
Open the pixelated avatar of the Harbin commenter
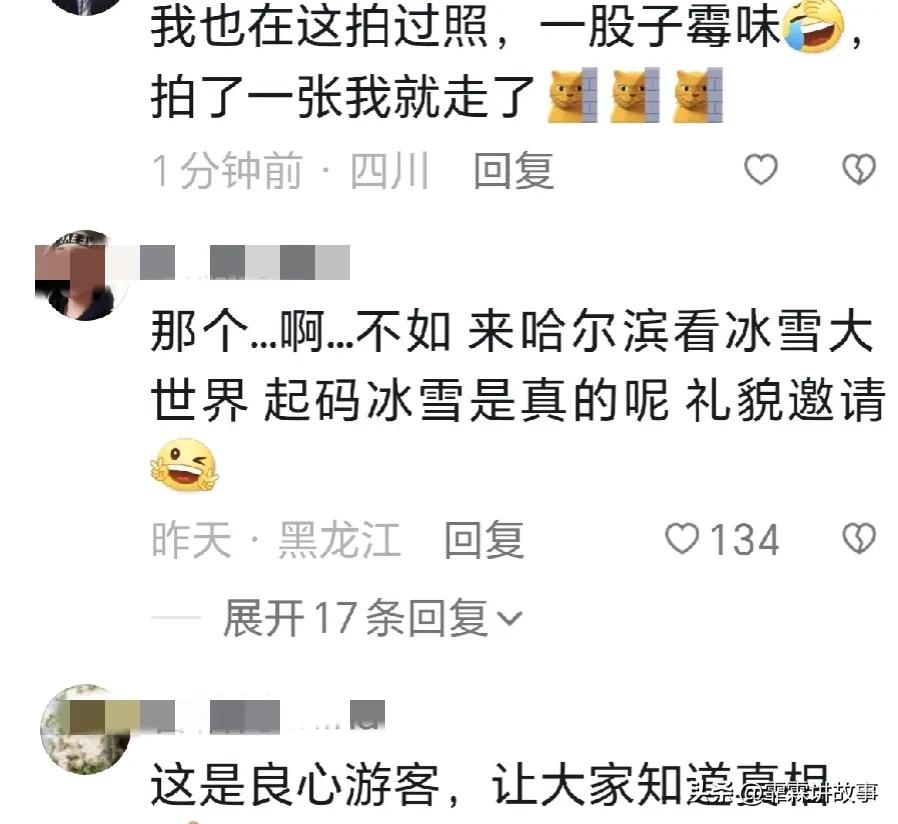tap(81, 275)
